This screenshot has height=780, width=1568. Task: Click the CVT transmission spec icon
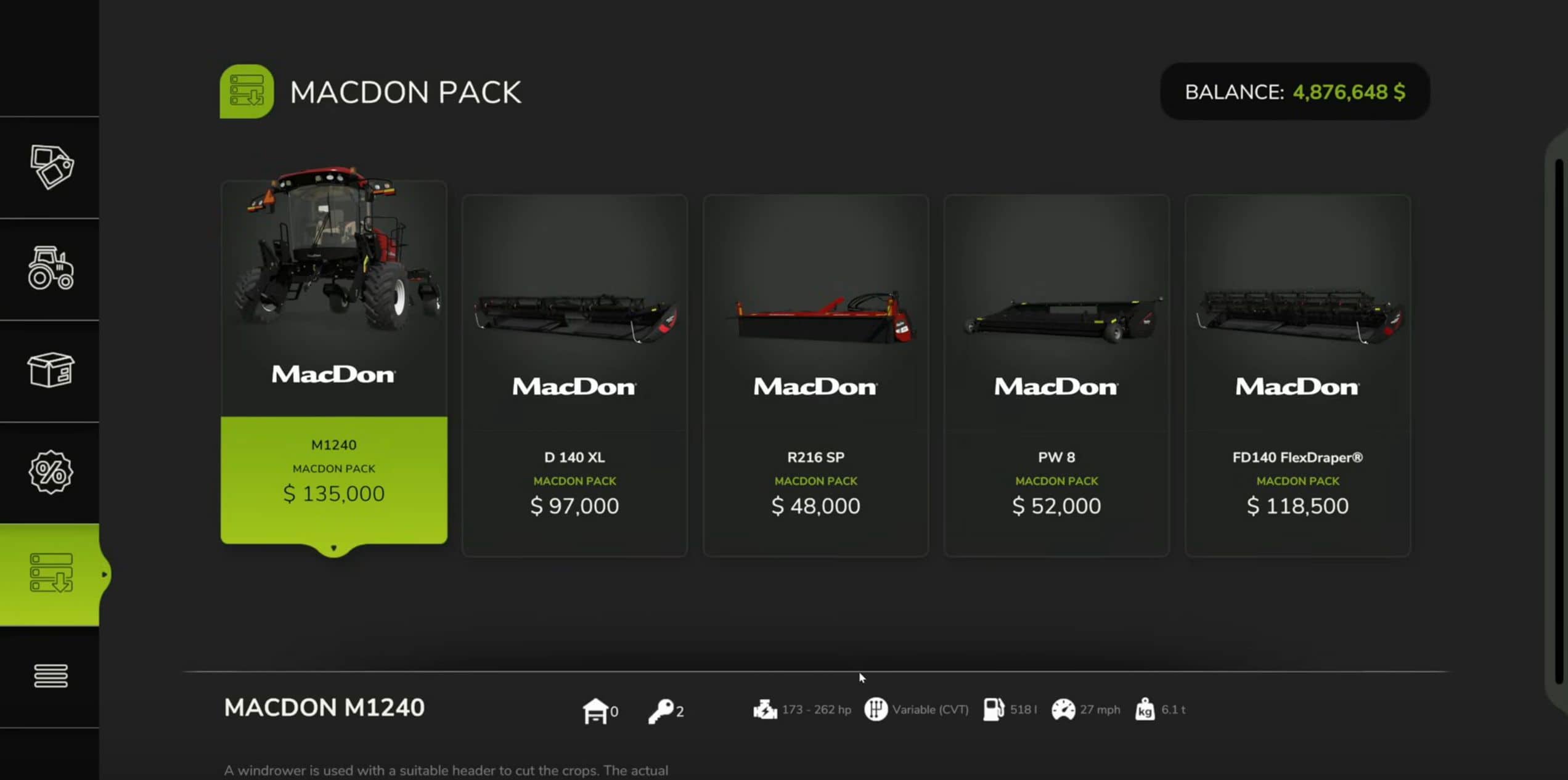[x=876, y=710]
